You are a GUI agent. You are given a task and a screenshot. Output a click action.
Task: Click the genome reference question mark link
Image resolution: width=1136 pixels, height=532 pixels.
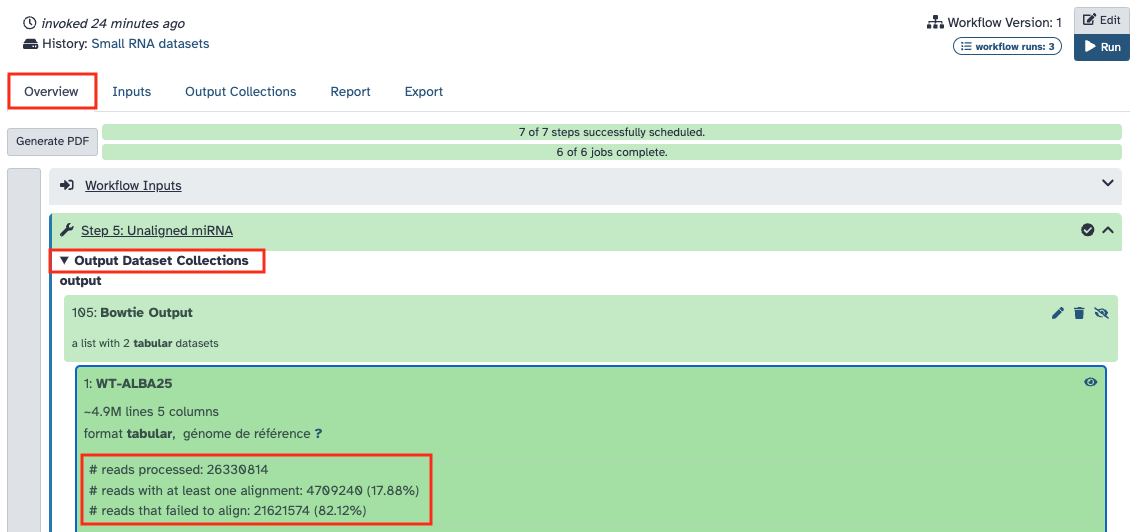pyautogui.click(x=318, y=433)
